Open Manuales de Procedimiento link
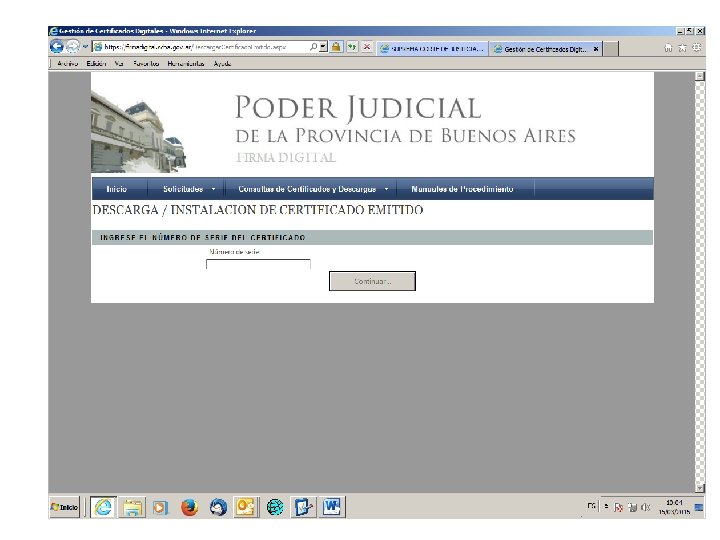The height and width of the screenshot is (540, 720). (462, 189)
